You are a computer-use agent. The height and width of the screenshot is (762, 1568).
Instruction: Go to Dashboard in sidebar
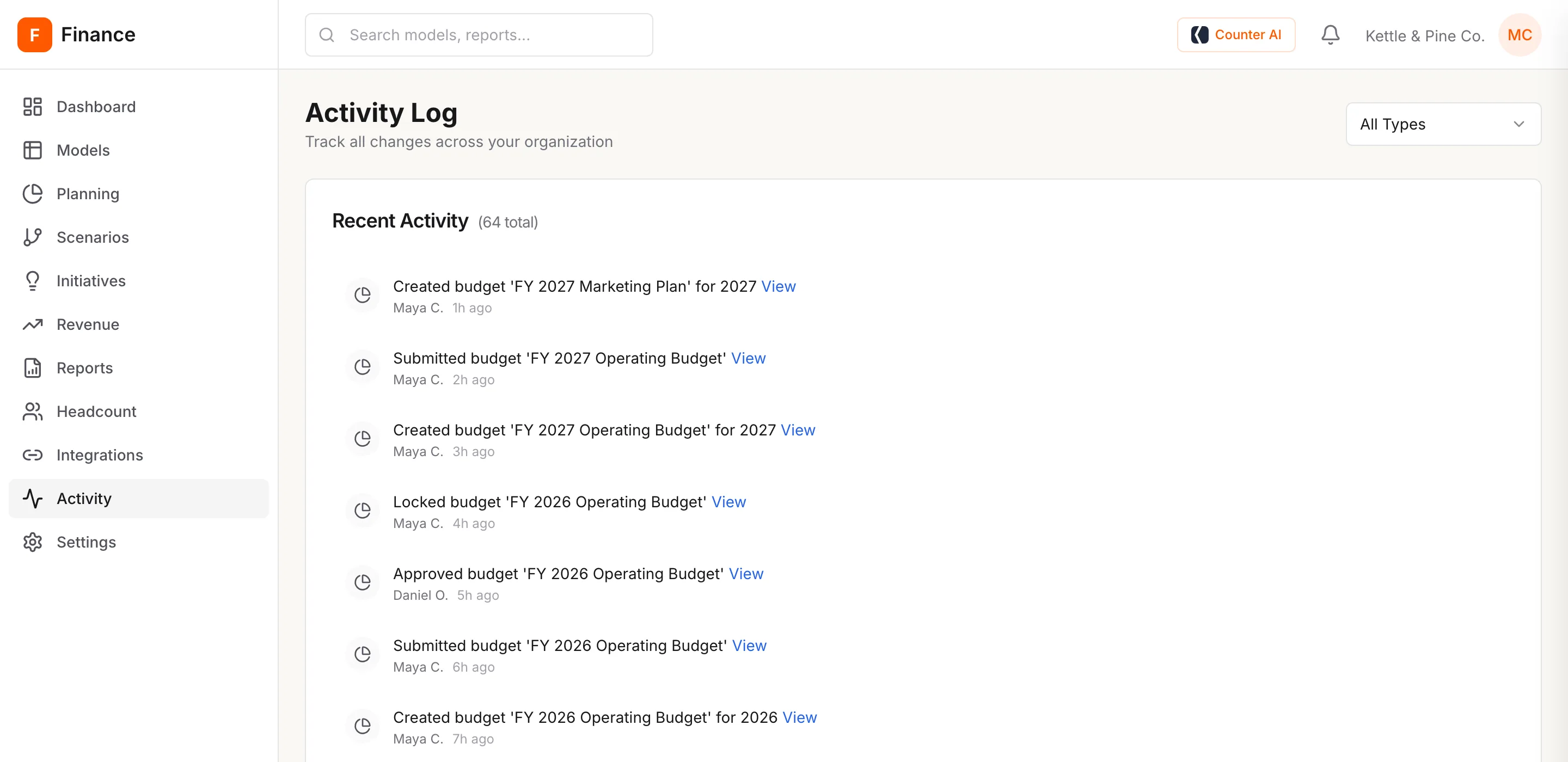138,107
